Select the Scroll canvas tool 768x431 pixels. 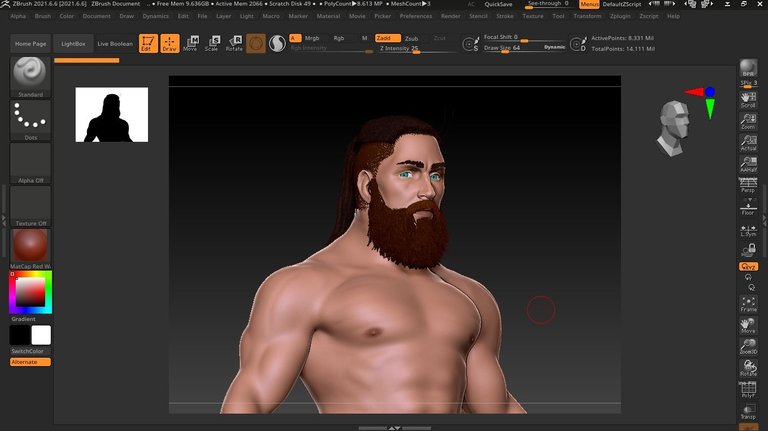pos(748,99)
